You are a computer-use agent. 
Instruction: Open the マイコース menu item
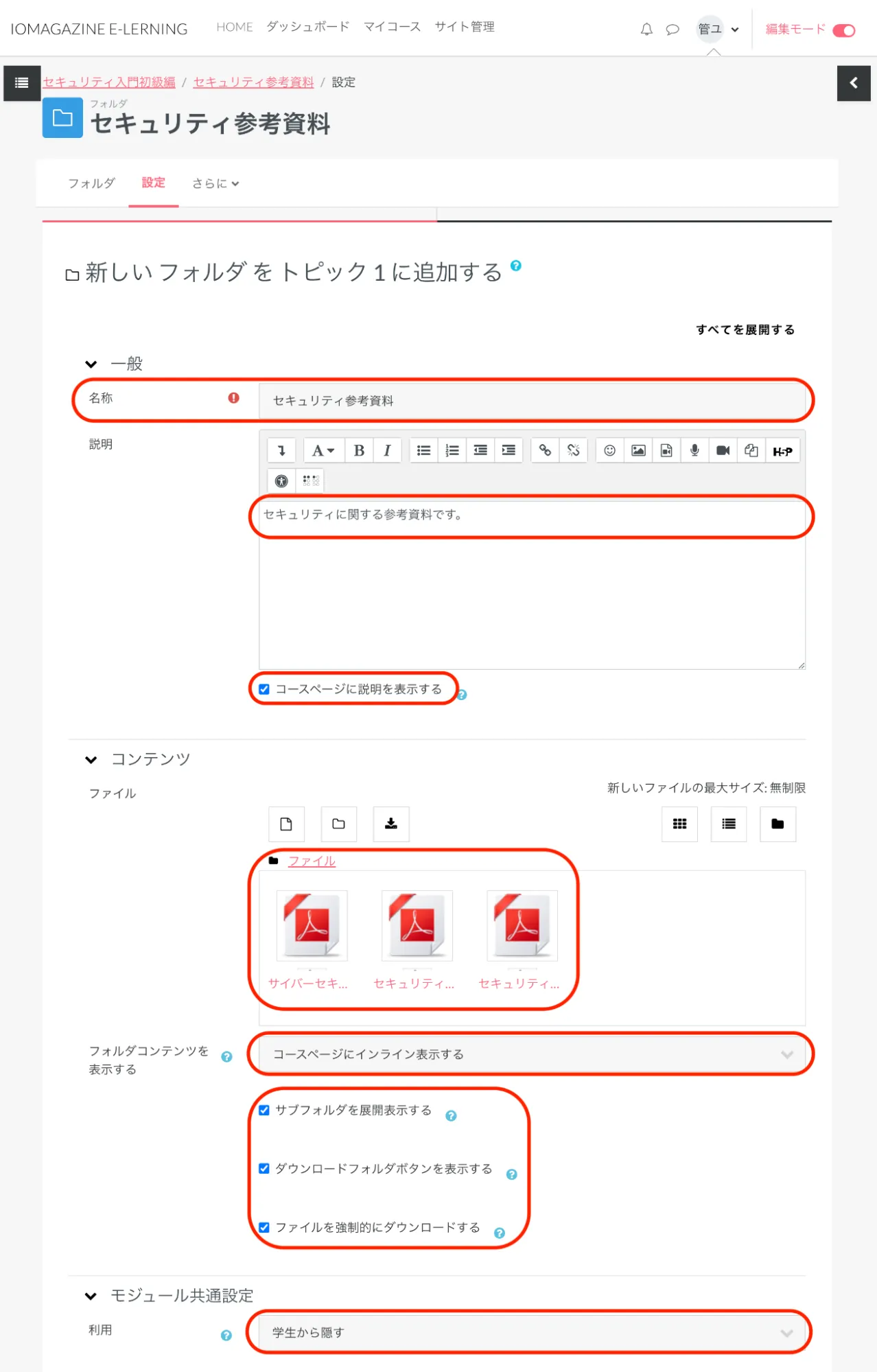point(392,27)
